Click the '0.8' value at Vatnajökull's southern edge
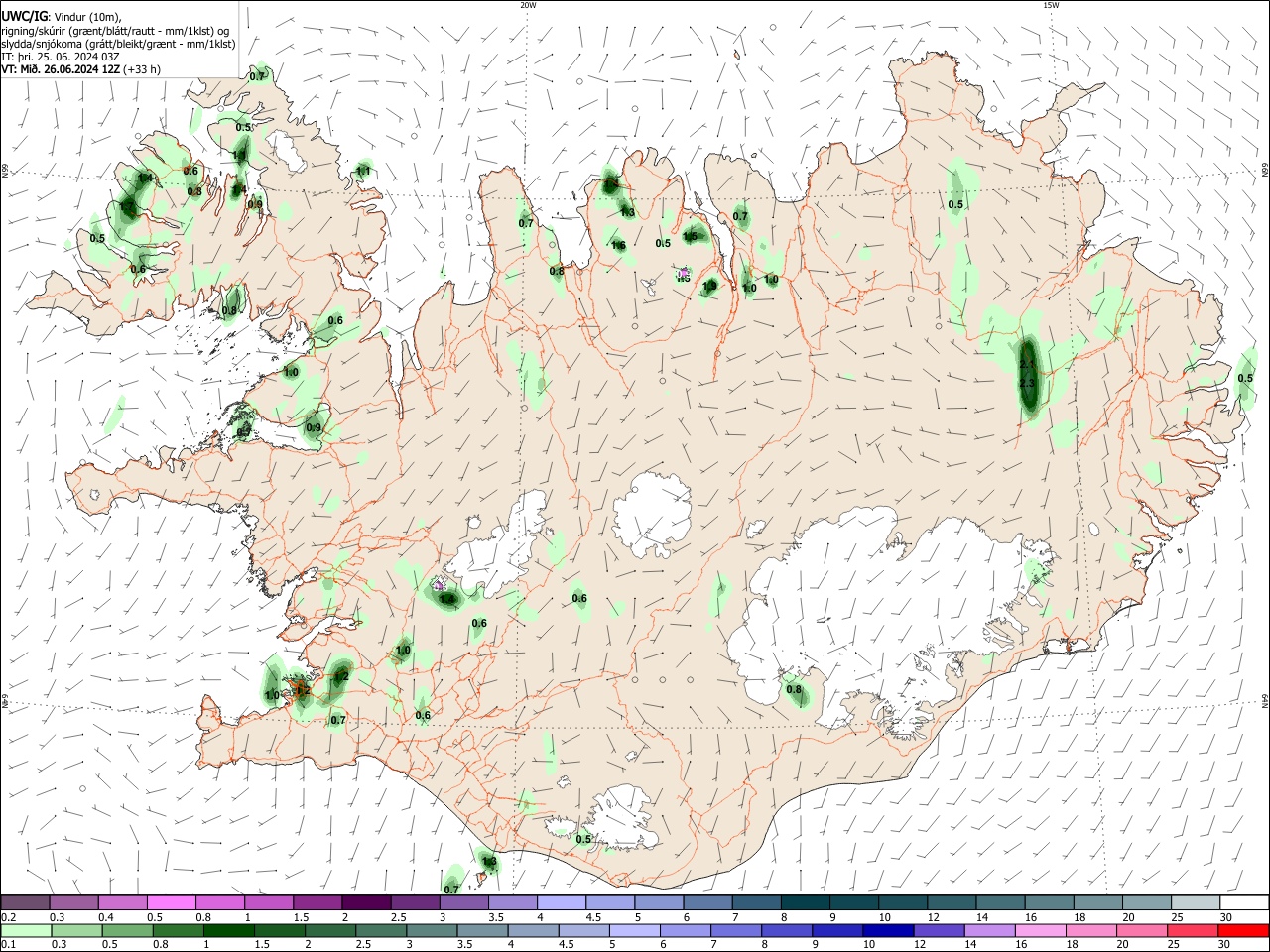This screenshot has width=1270, height=952. coord(794,689)
